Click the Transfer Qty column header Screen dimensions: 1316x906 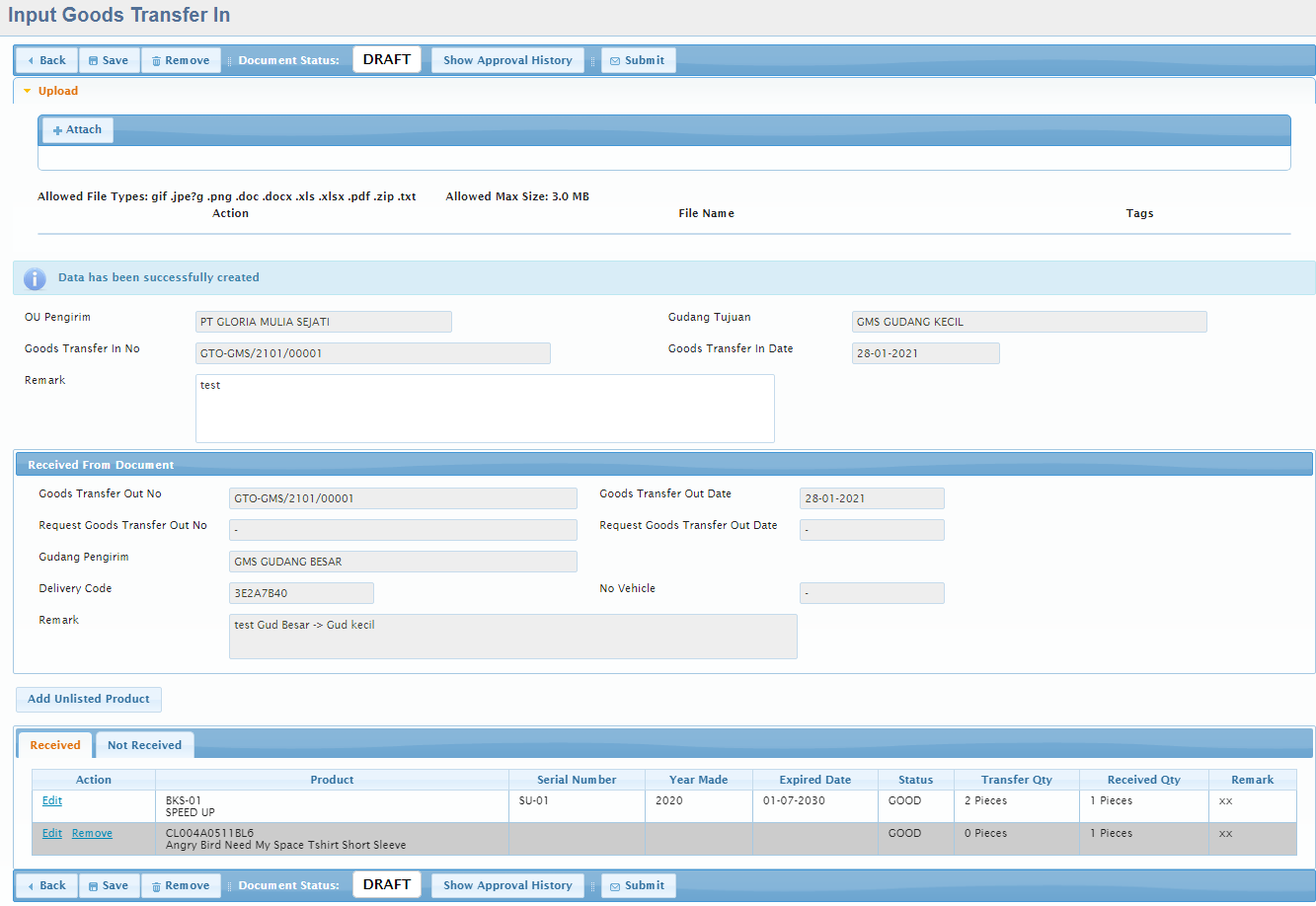point(1016,780)
